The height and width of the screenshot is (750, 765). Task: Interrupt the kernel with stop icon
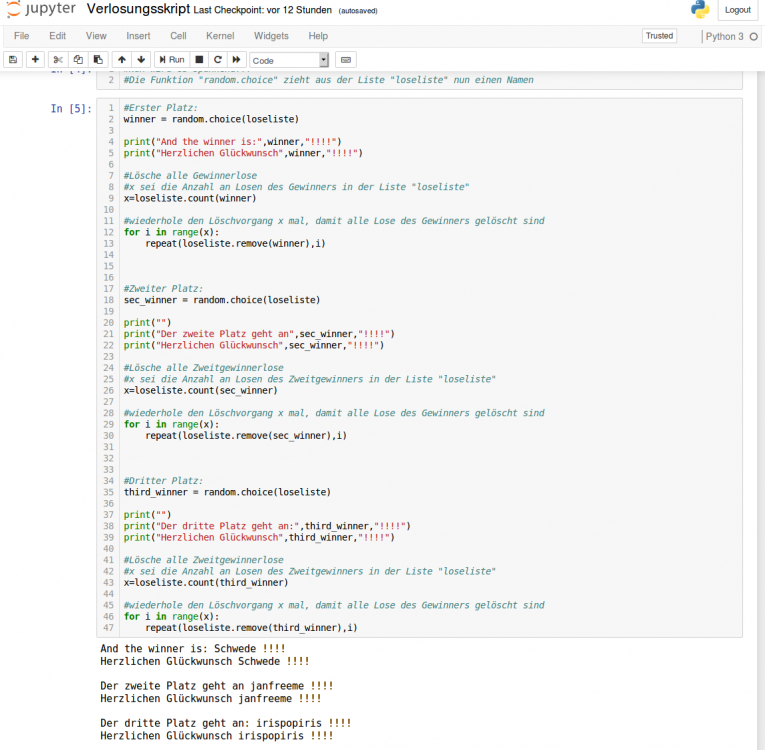pos(199,60)
